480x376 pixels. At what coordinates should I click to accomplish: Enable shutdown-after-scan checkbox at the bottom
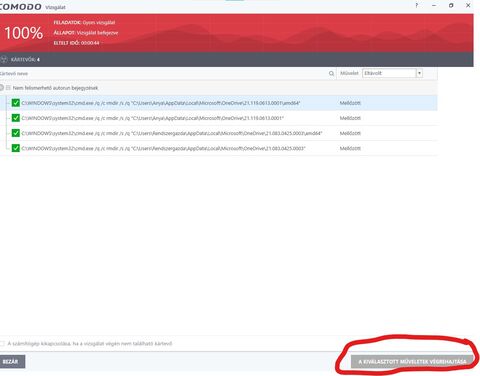[2, 344]
